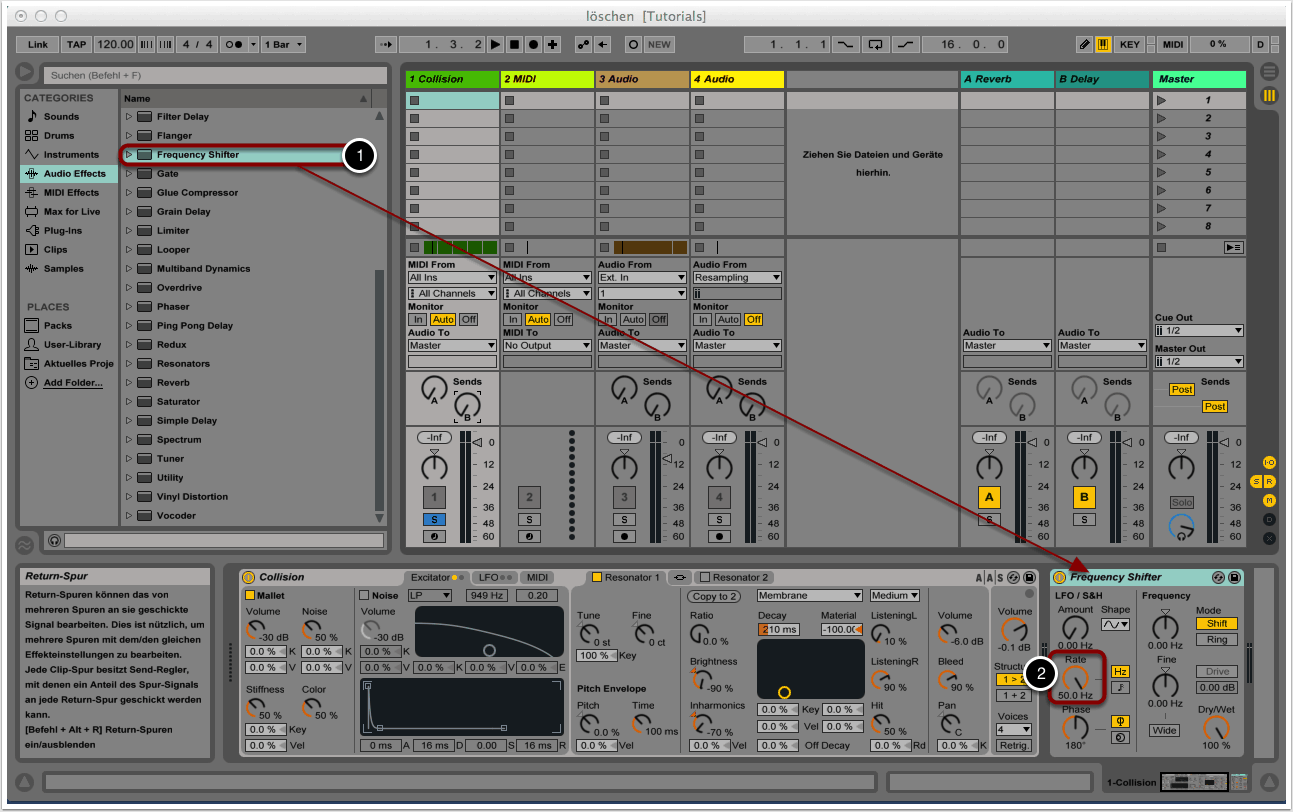Viewport: 1293px width, 812px height.
Task: Click the Collision save preset icon
Action: click(1030, 578)
